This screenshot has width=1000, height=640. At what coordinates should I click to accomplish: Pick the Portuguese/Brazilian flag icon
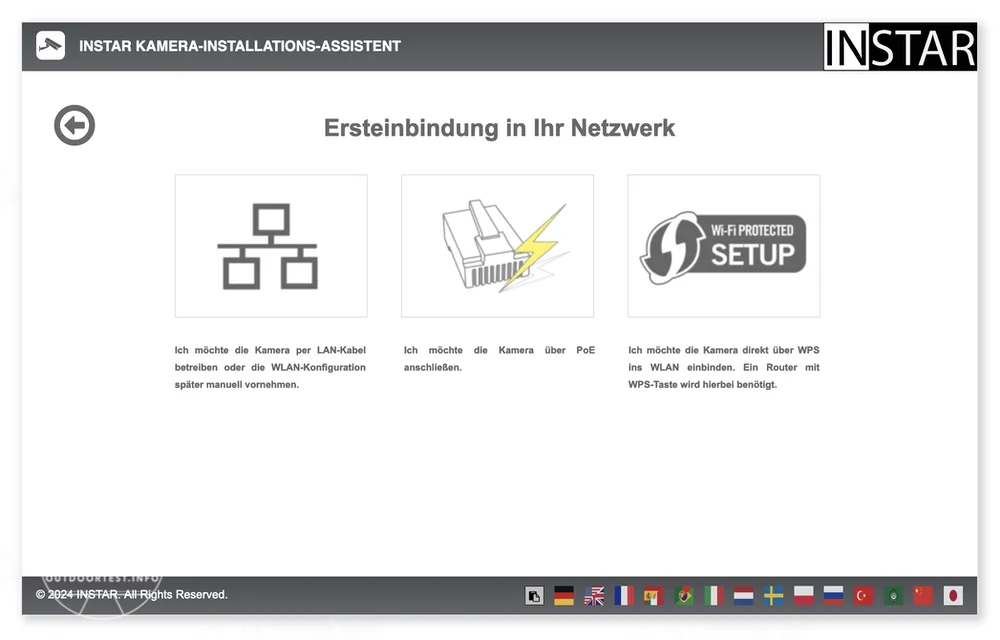(x=684, y=596)
